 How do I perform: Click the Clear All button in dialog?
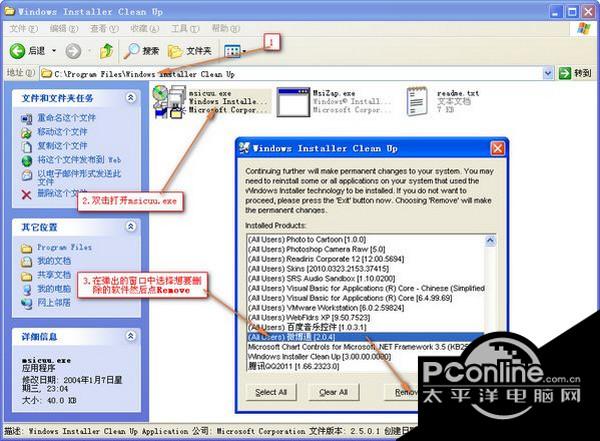click(x=333, y=392)
